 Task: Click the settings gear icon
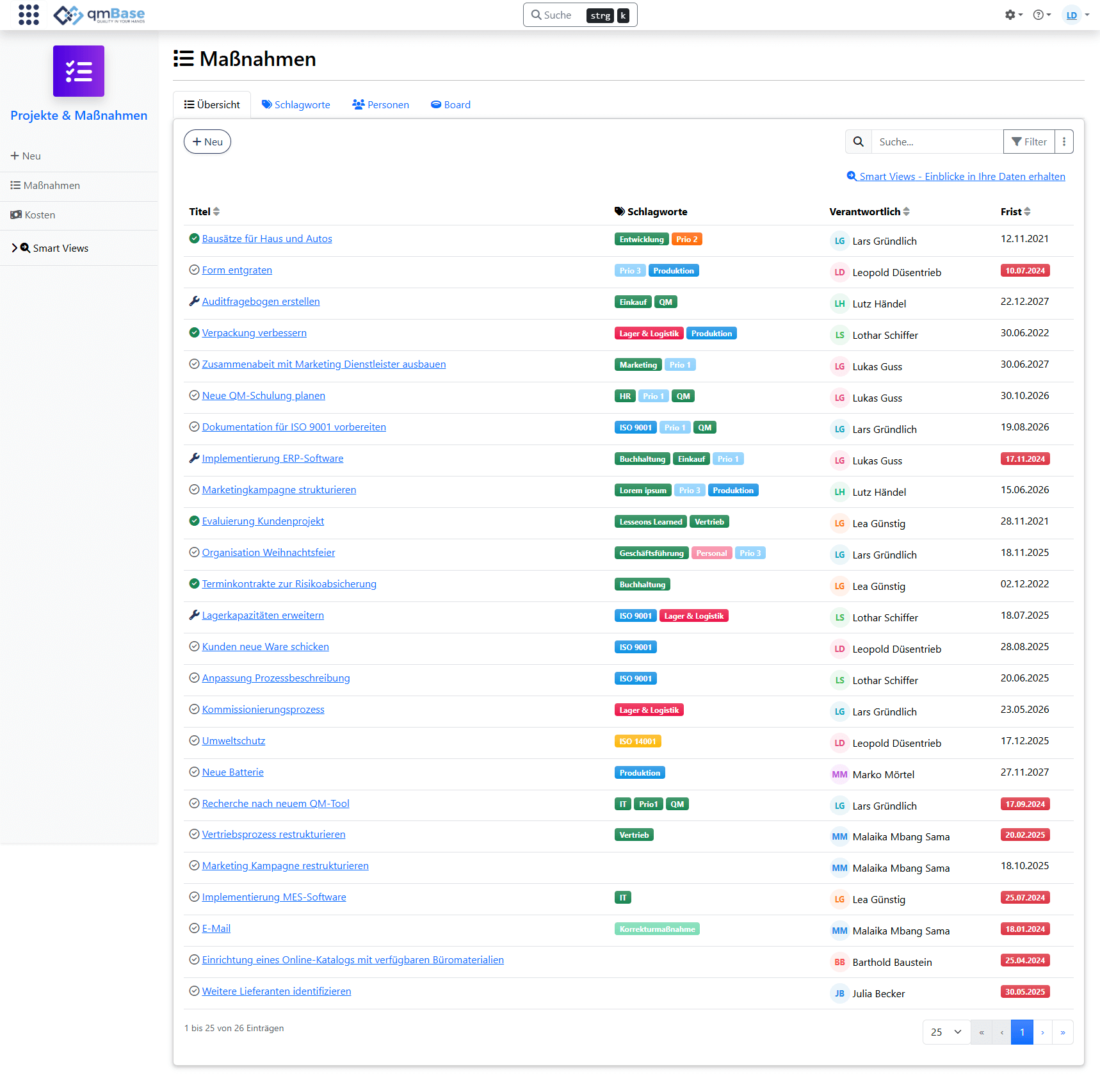pyautogui.click(x=1010, y=15)
